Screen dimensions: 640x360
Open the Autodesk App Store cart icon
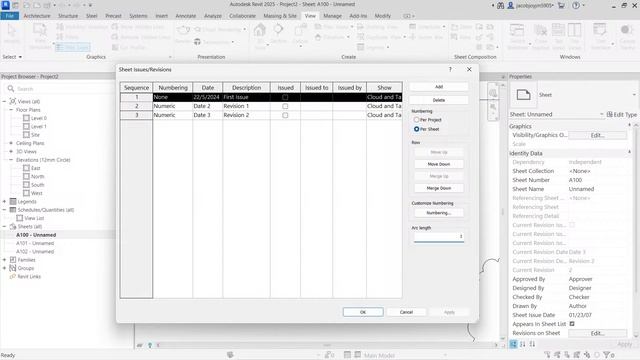pos(561,5)
